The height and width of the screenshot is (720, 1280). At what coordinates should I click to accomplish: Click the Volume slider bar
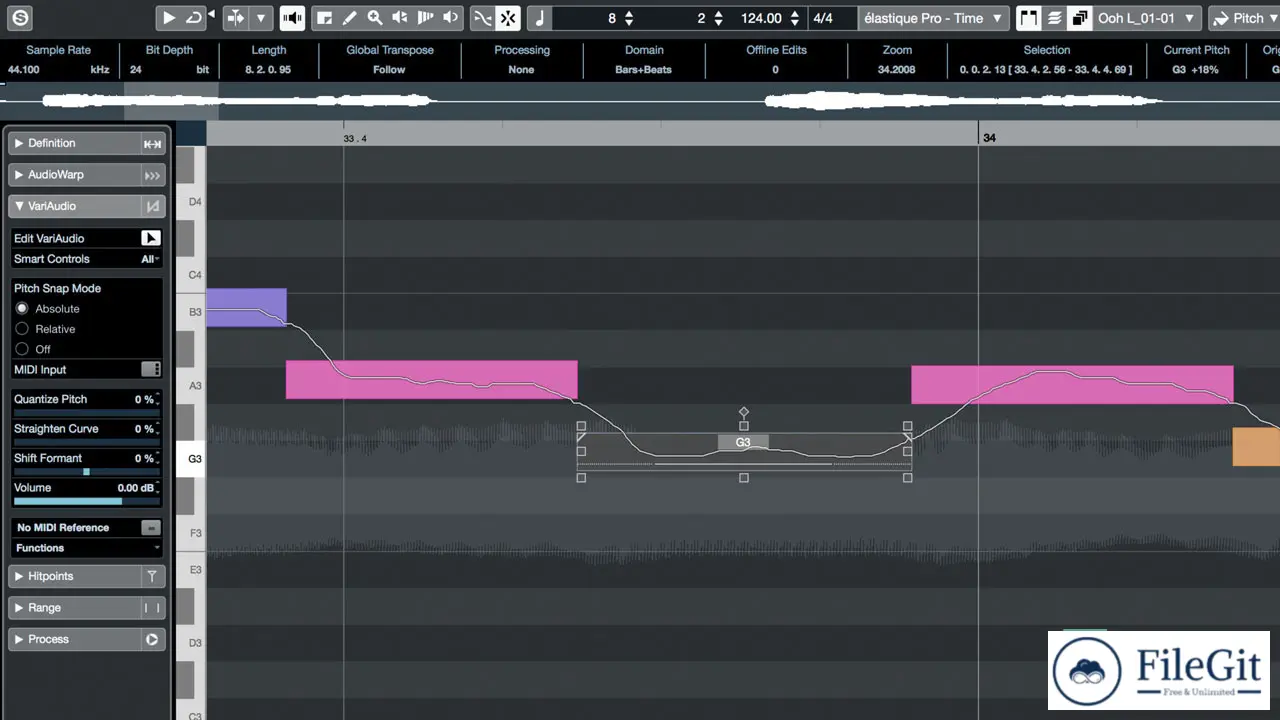pyautogui.click(x=86, y=501)
